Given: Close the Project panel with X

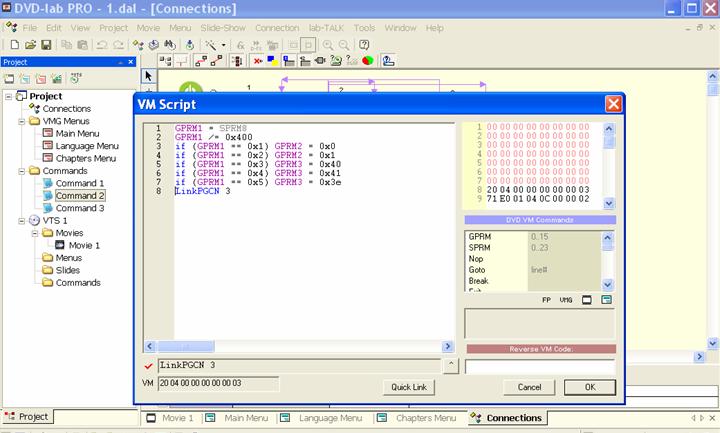Looking at the screenshot, I should [130, 62].
